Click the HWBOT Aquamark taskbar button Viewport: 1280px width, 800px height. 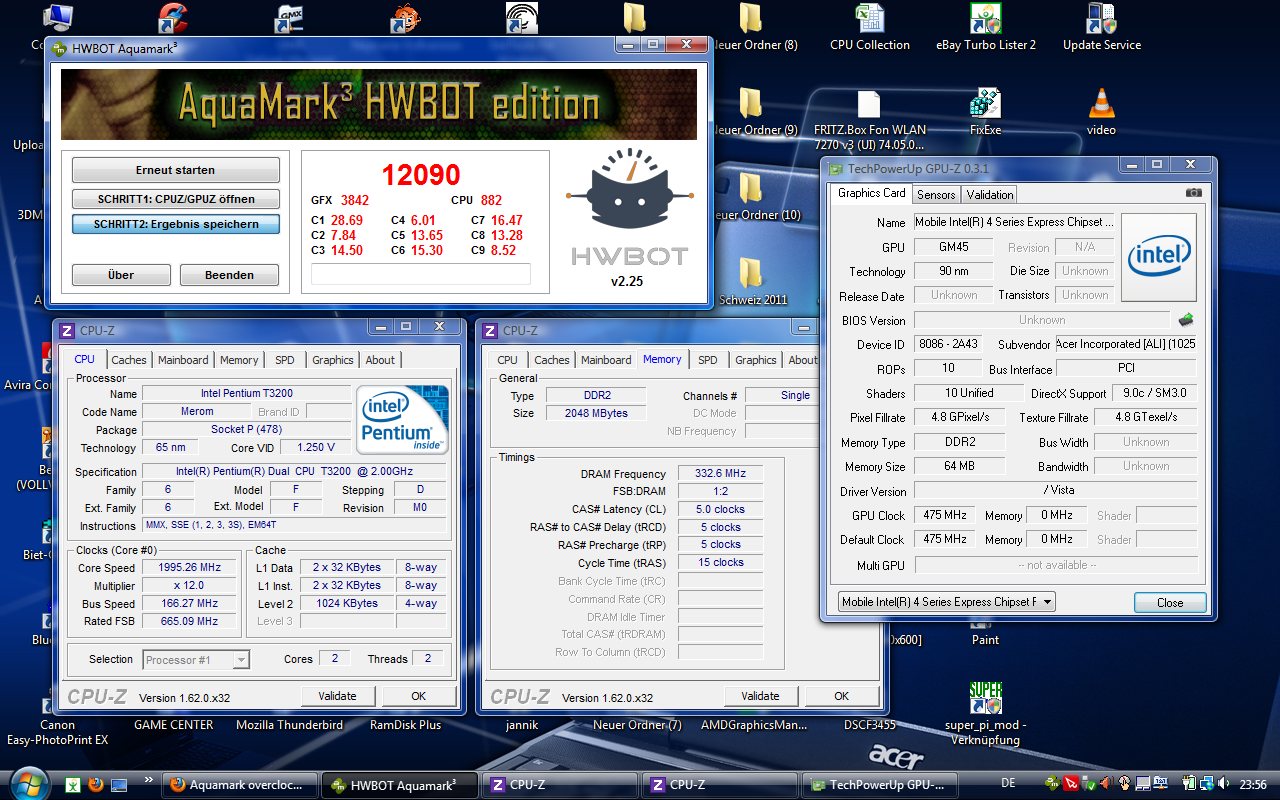tap(401, 785)
